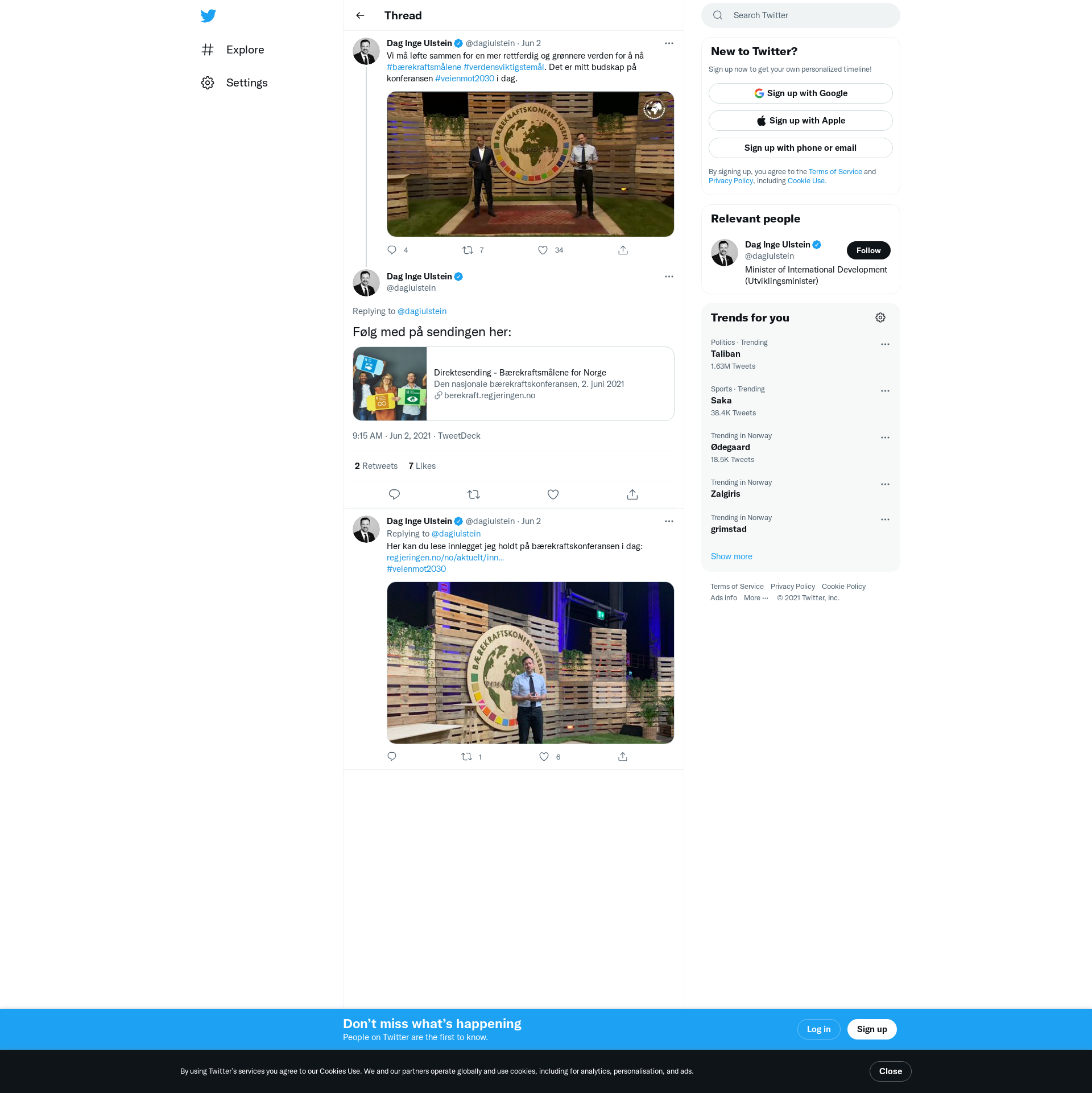View the 2 Retweets list
The width and height of the screenshot is (1092, 1093).
point(376,466)
